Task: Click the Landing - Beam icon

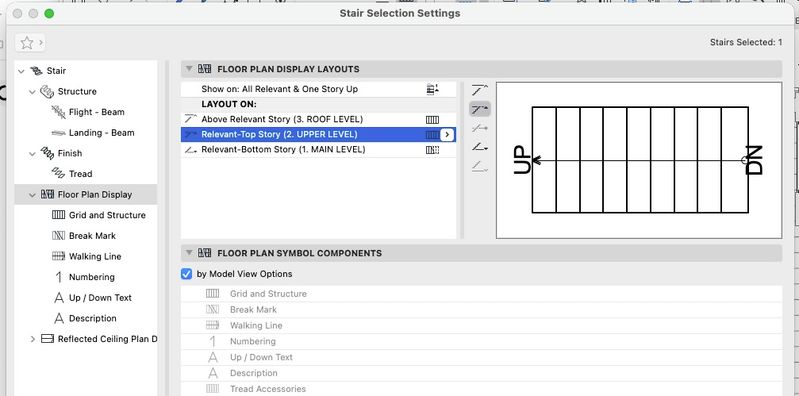Action: point(59,133)
